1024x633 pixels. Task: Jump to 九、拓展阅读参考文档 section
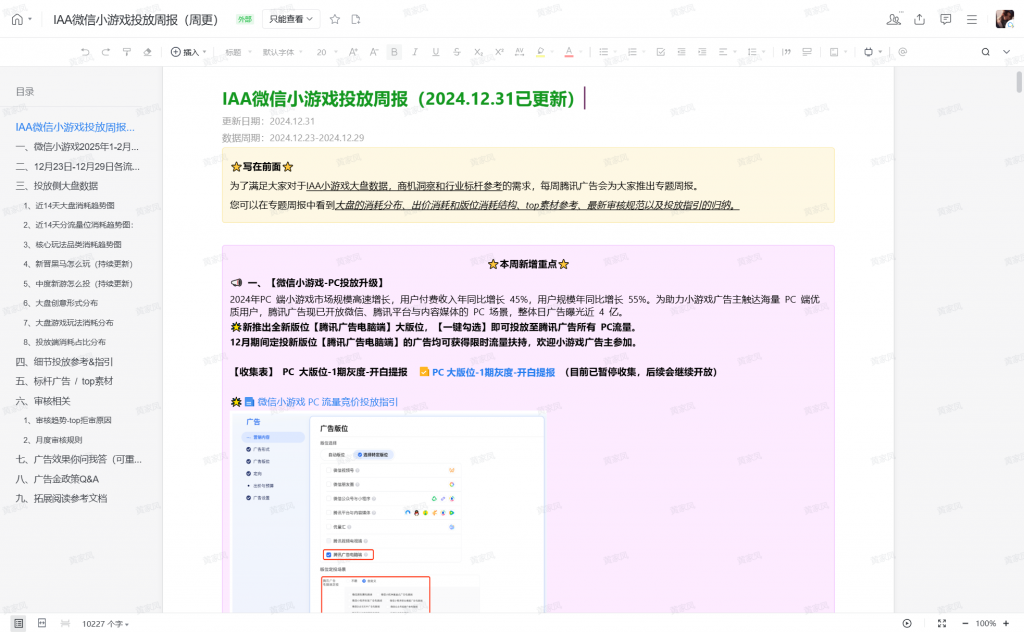point(61,498)
